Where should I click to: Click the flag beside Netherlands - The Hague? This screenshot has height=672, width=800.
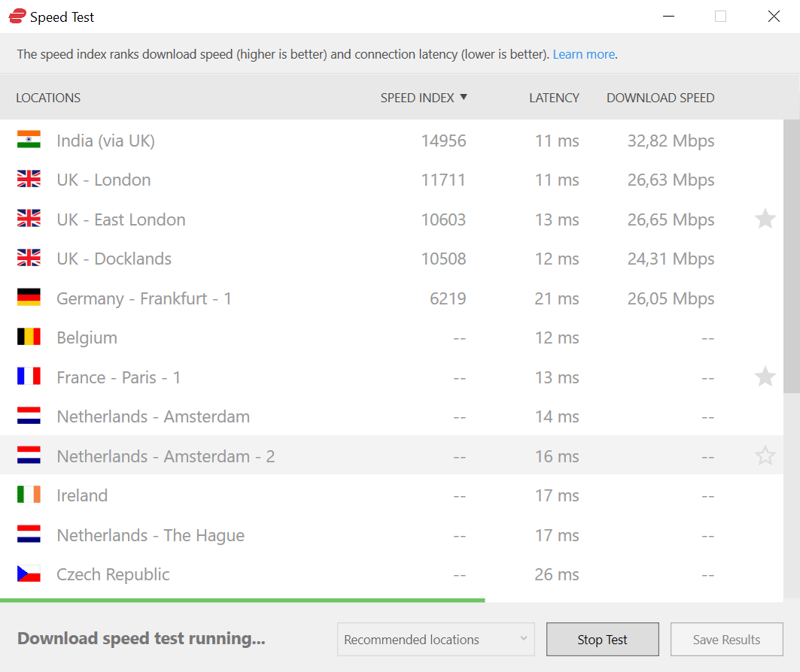point(29,534)
